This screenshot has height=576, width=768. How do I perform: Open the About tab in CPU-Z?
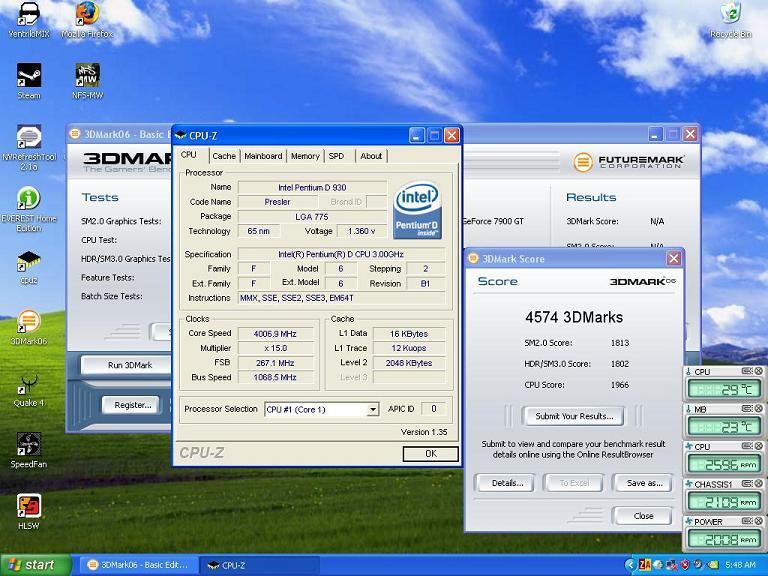pos(371,156)
